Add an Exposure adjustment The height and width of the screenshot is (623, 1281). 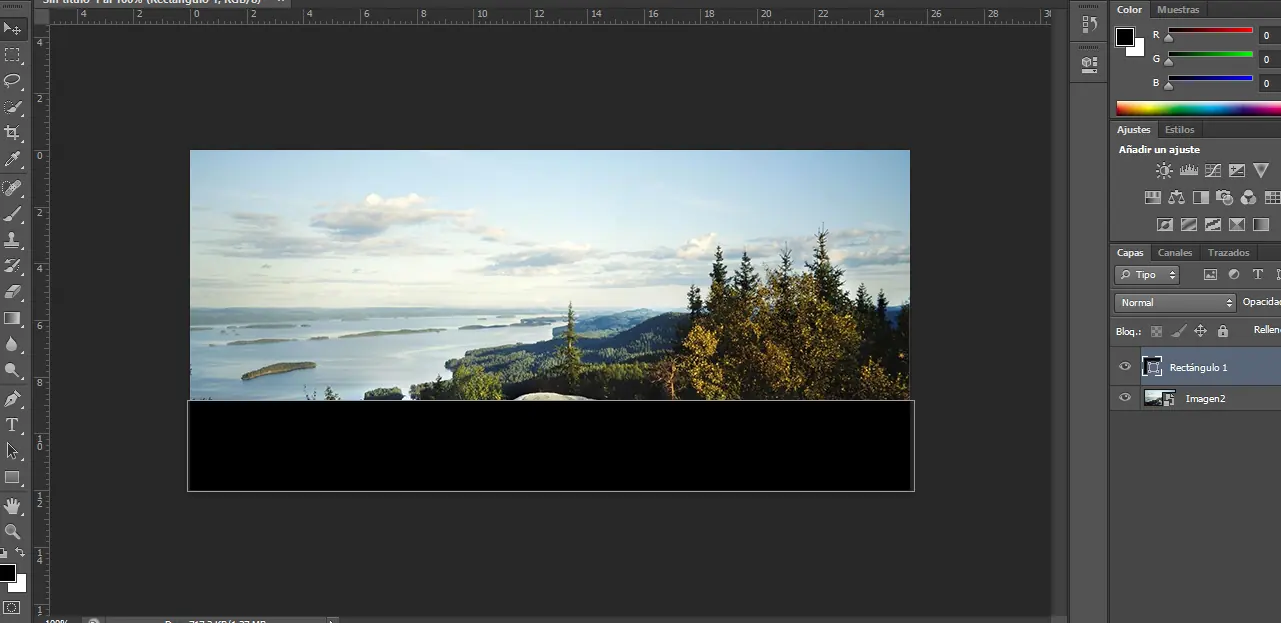1237,171
